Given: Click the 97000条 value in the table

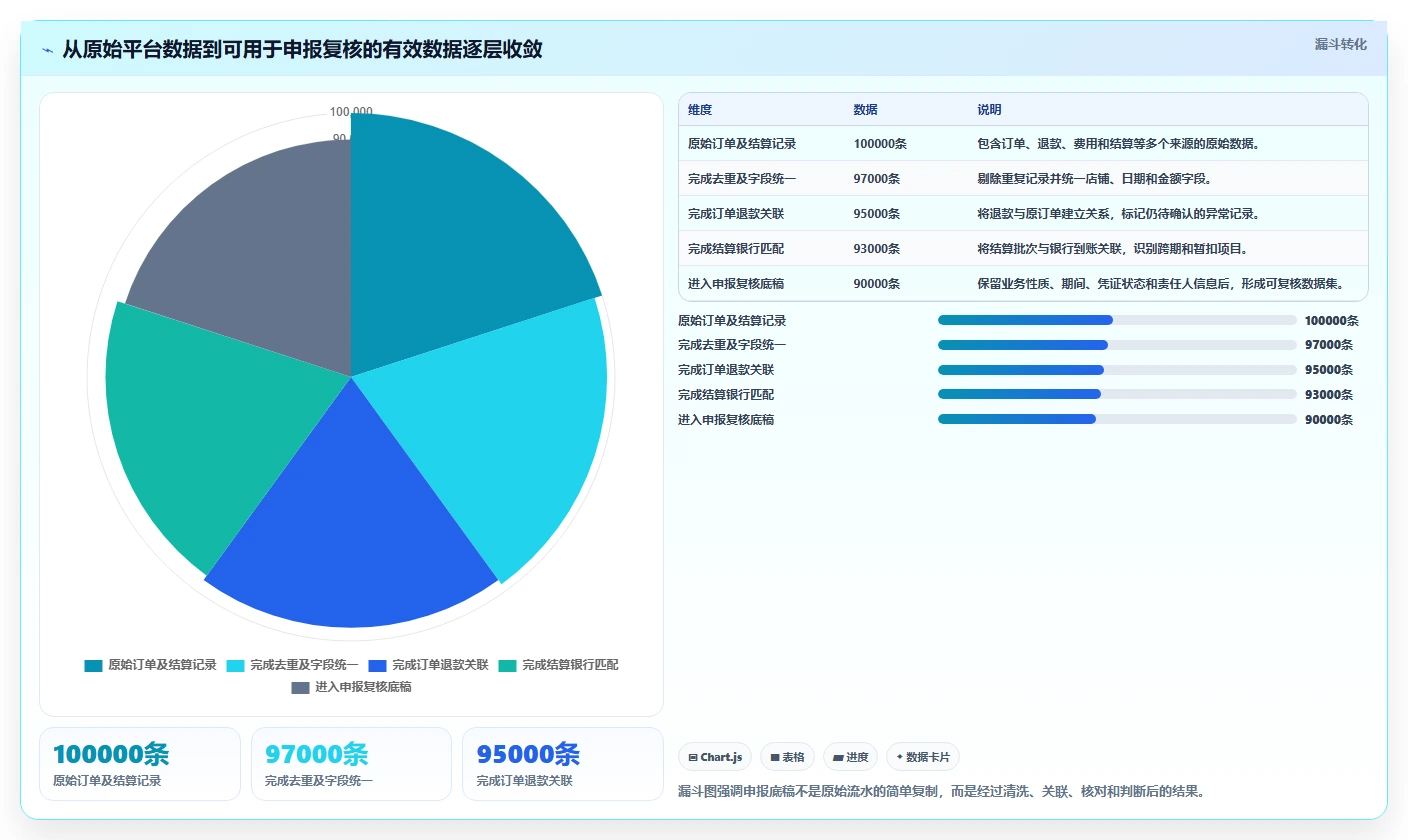Looking at the screenshot, I should pos(877,179).
